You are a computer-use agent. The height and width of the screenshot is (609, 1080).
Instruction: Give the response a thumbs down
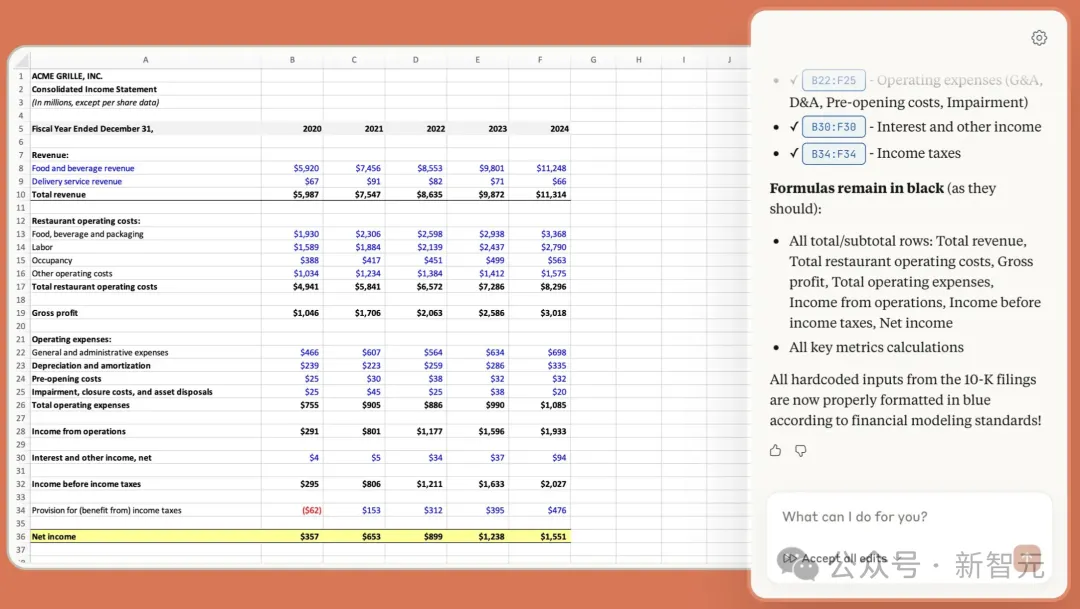801,451
